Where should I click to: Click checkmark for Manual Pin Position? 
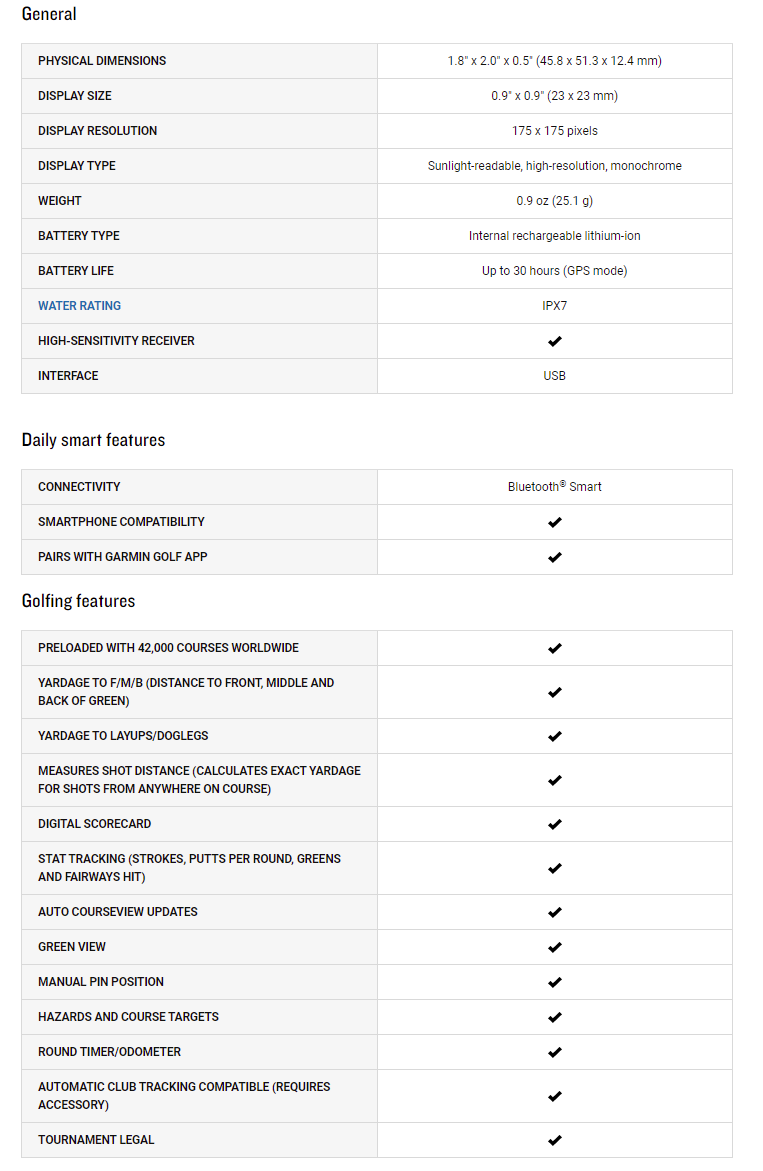click(x=555, y=983)
